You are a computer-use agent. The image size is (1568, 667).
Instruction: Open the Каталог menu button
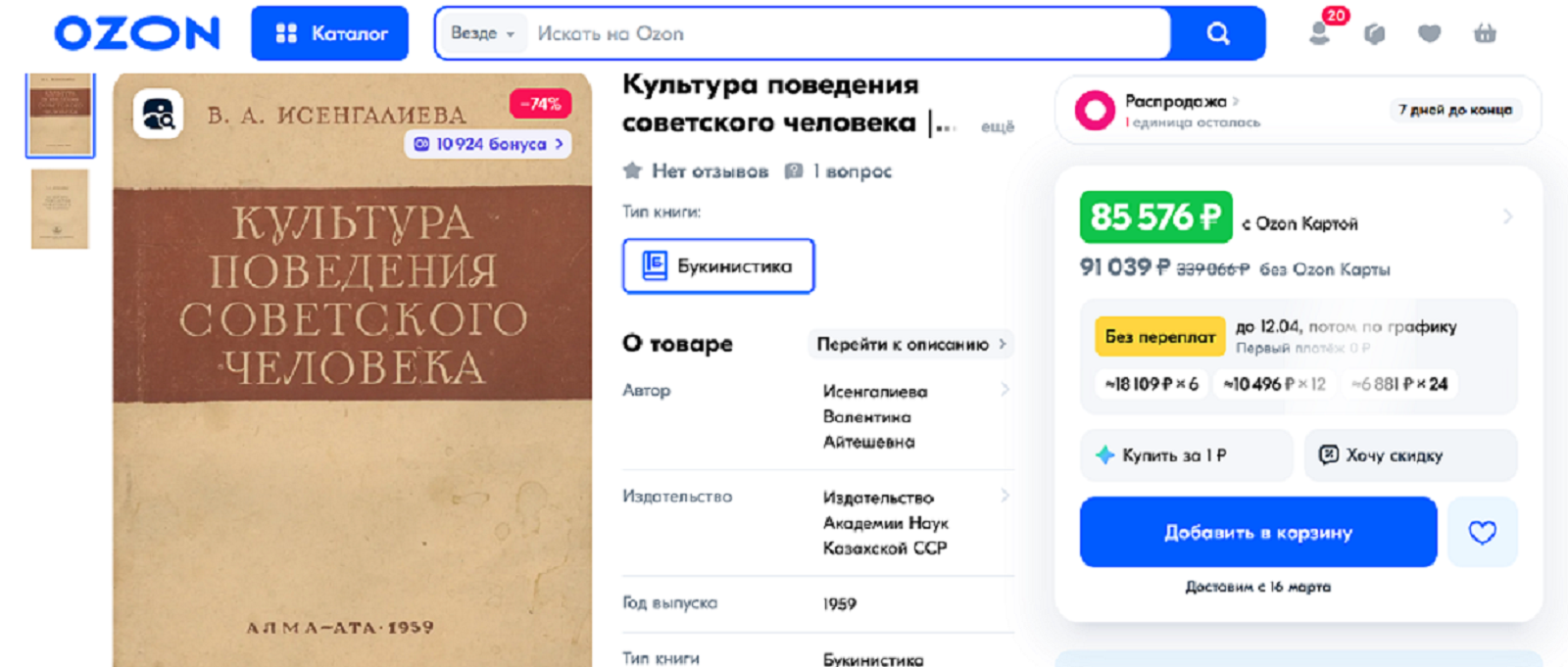tap(329, 33)
